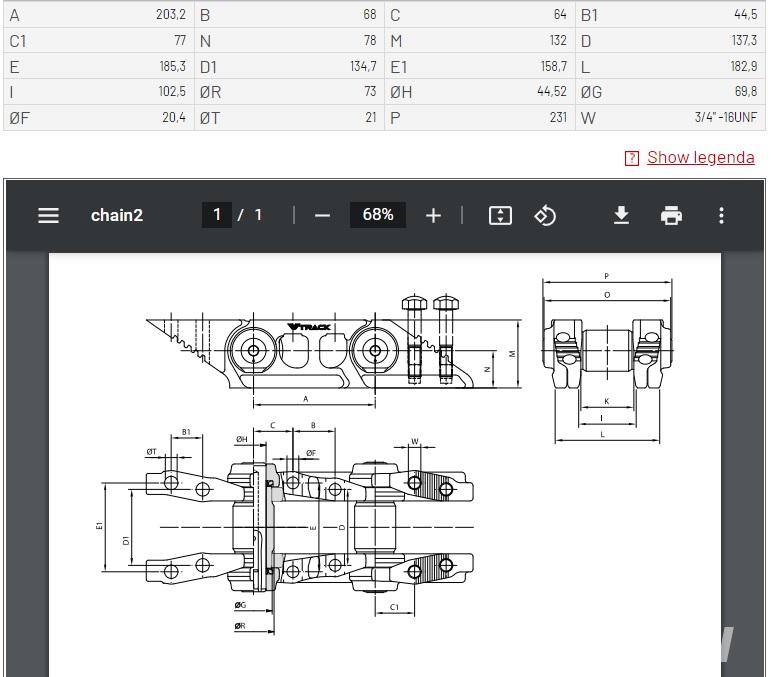Click the side view chain drawing

pyautogui.click(x=334, y=351)
